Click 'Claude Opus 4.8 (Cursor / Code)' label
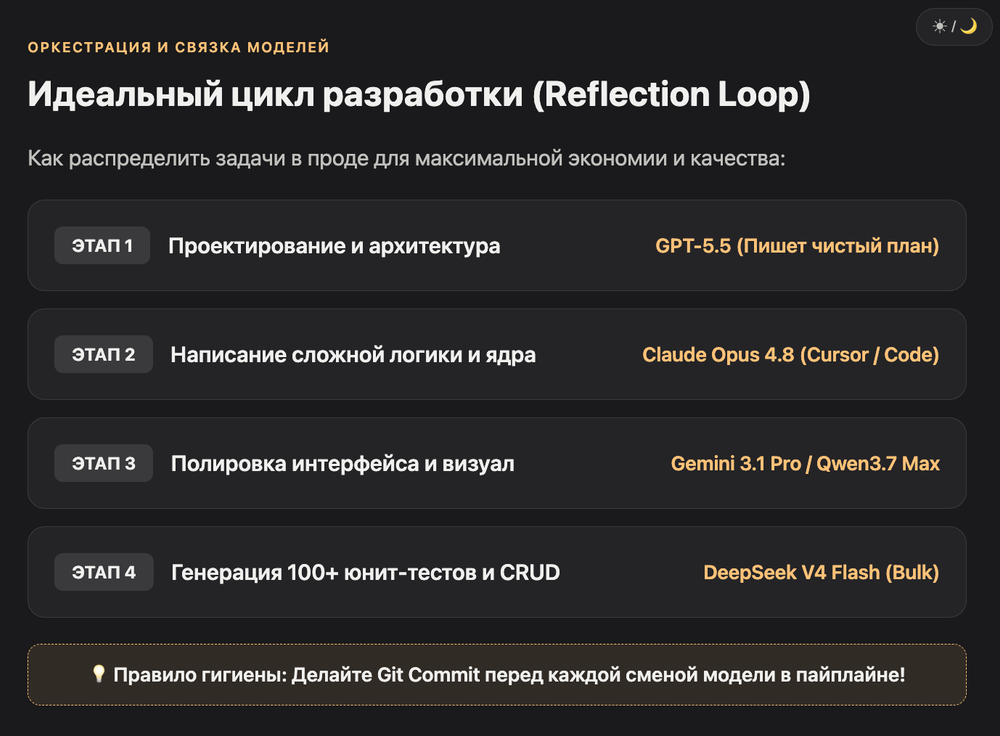The width and height of the screenshot is (1000, 736). pyautogui.click(x=791, y=355)
